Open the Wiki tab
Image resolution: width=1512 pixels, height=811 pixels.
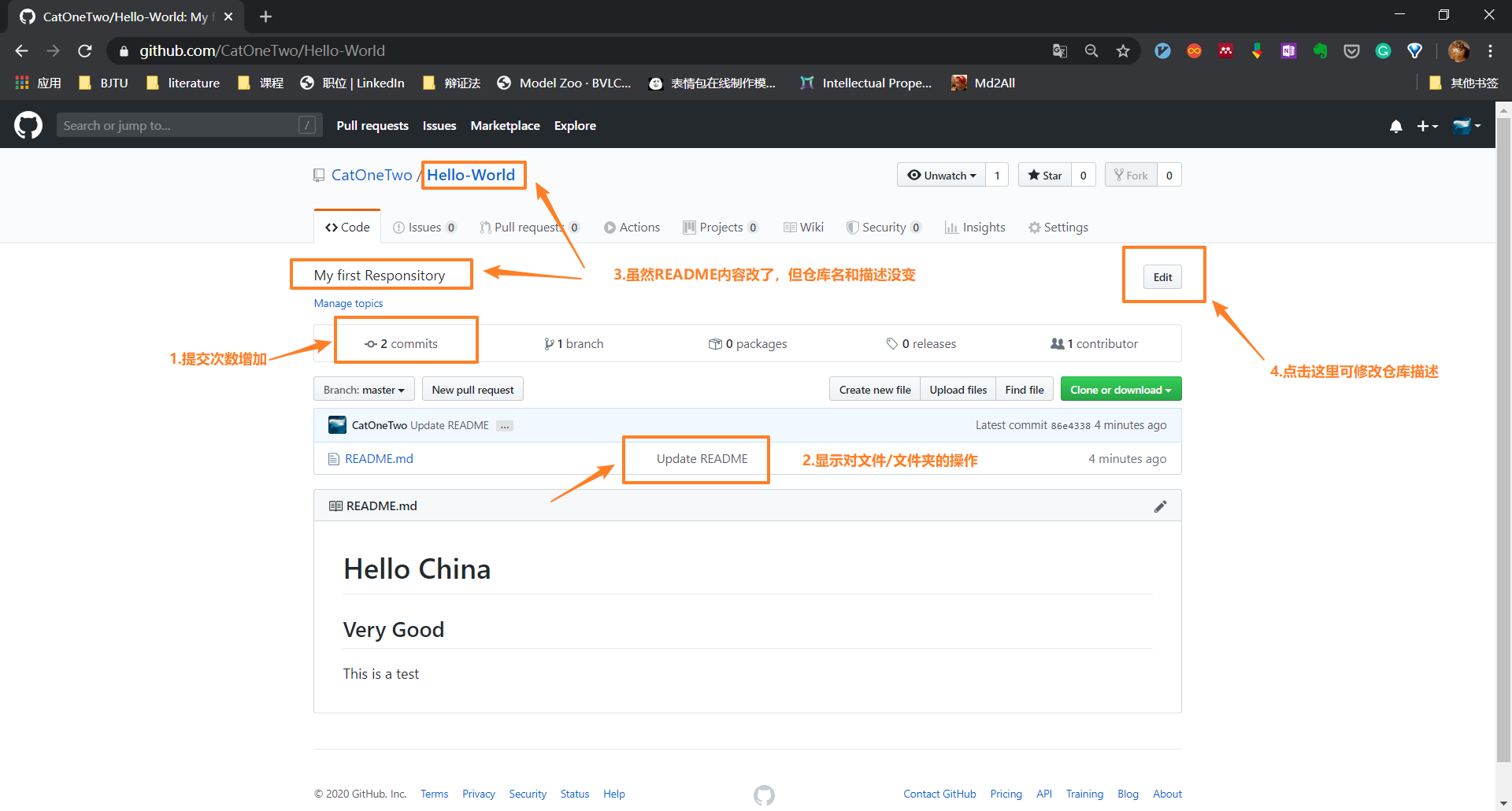click(803, 227)
